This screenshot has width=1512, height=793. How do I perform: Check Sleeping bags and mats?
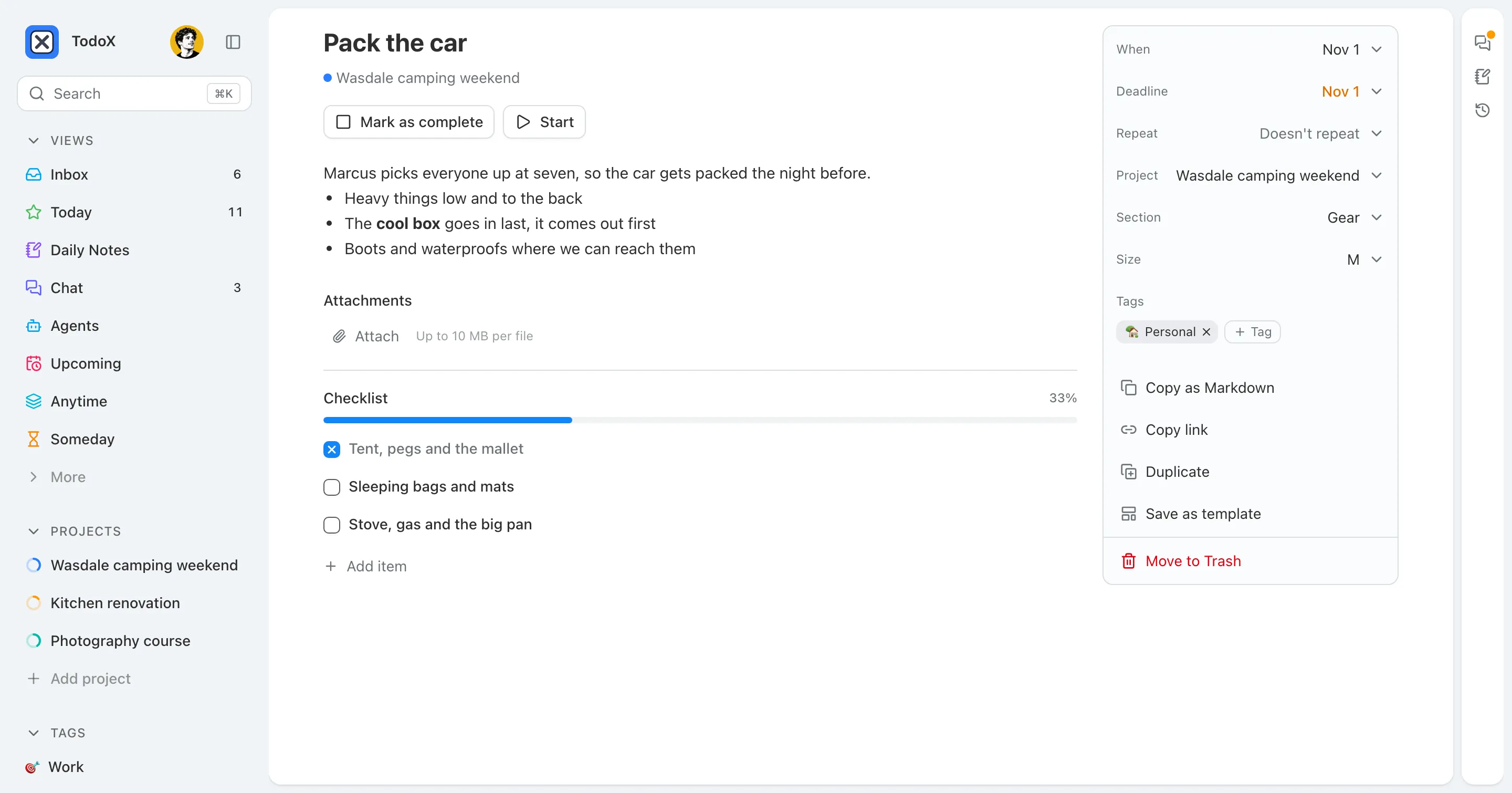coord(332,487)
